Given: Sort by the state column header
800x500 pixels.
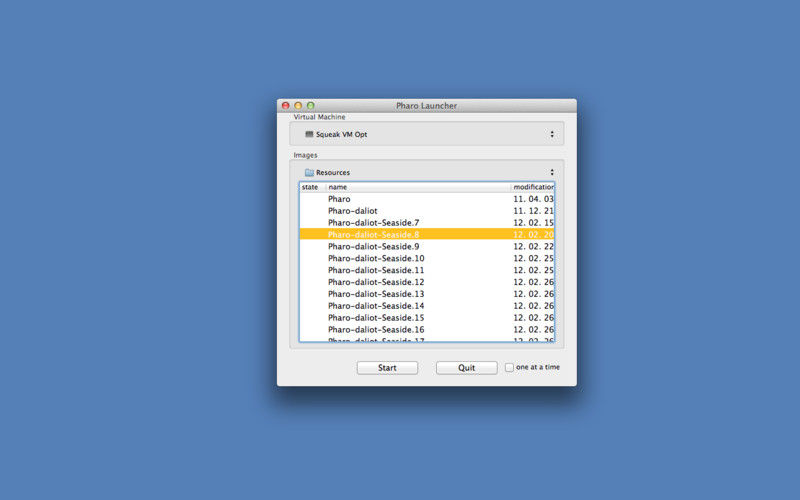Looking at the screenshot, I should pyautogui.click(x=310, y=187).
